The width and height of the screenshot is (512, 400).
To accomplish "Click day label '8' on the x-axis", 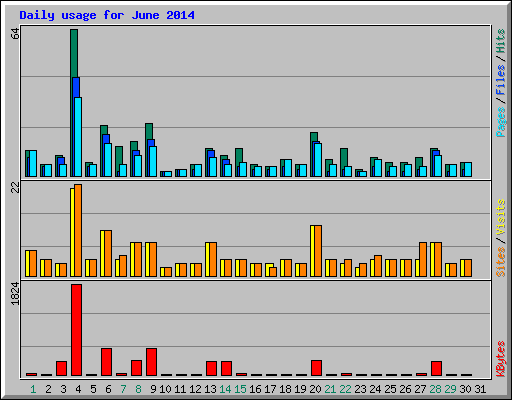I will pyautogui.click(x=138, y=389).
